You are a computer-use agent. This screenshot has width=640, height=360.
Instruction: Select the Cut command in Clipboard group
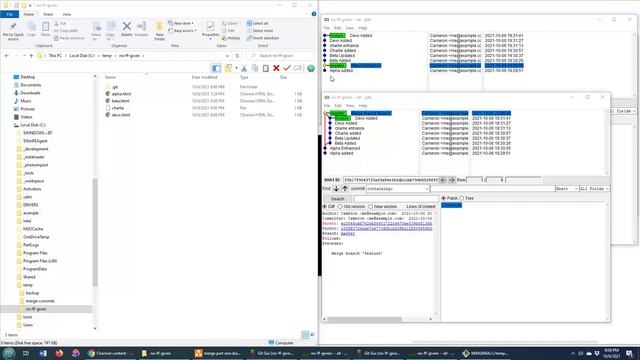[60, 24]
